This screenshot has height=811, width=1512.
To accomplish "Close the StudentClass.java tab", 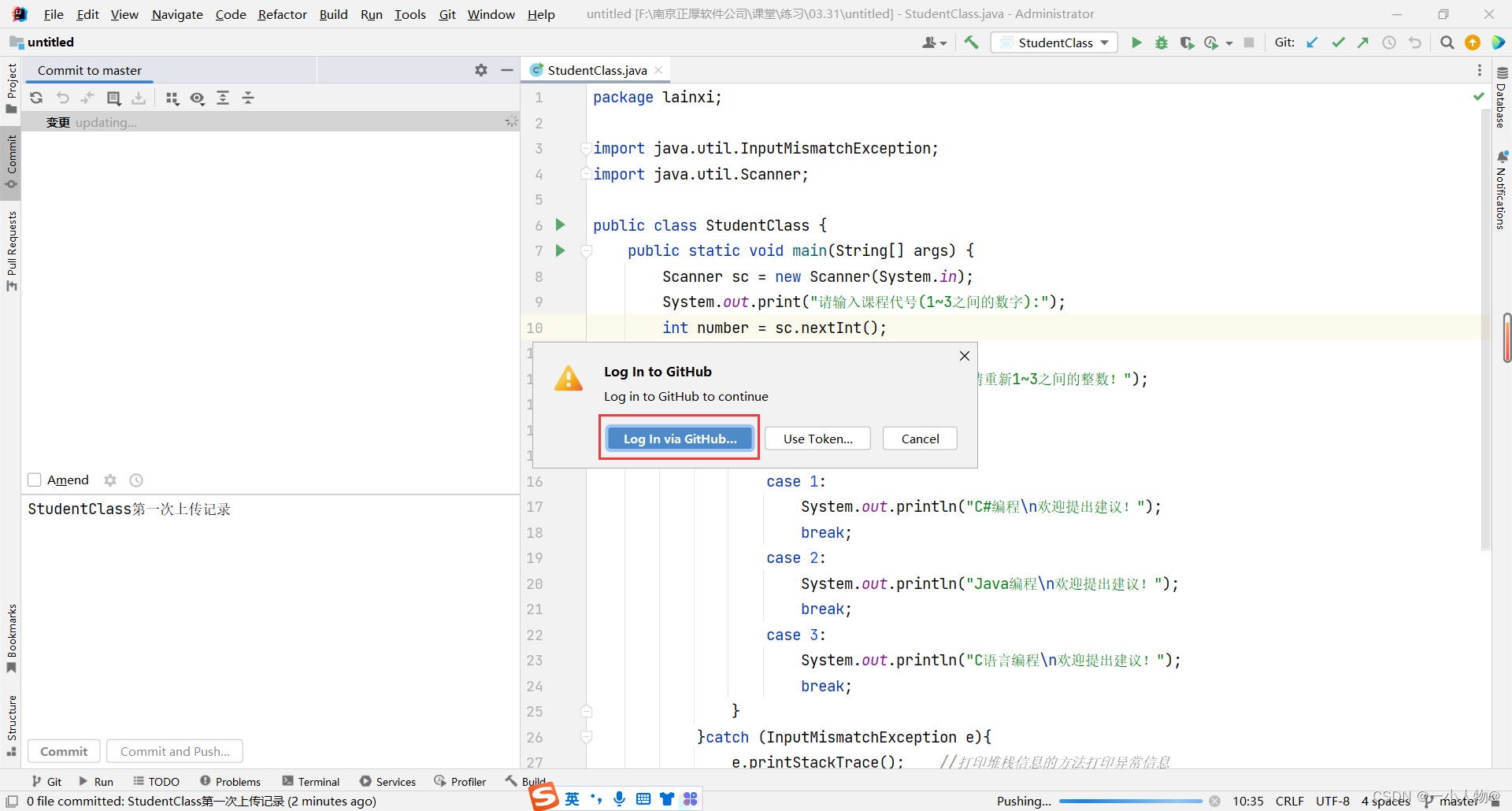I will [658, 70].
